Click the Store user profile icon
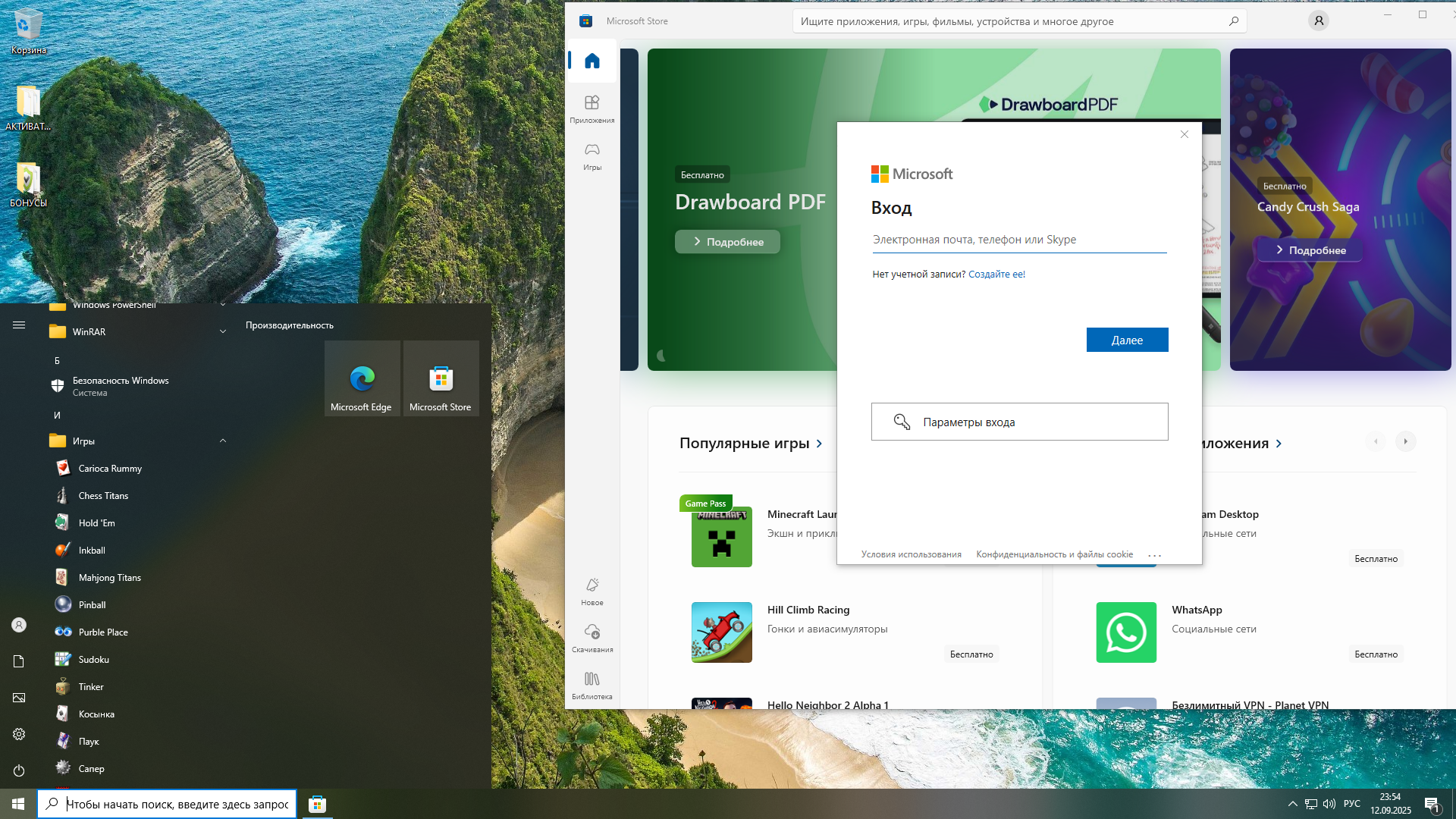The image size is (1456, 819). (1319, 21)
